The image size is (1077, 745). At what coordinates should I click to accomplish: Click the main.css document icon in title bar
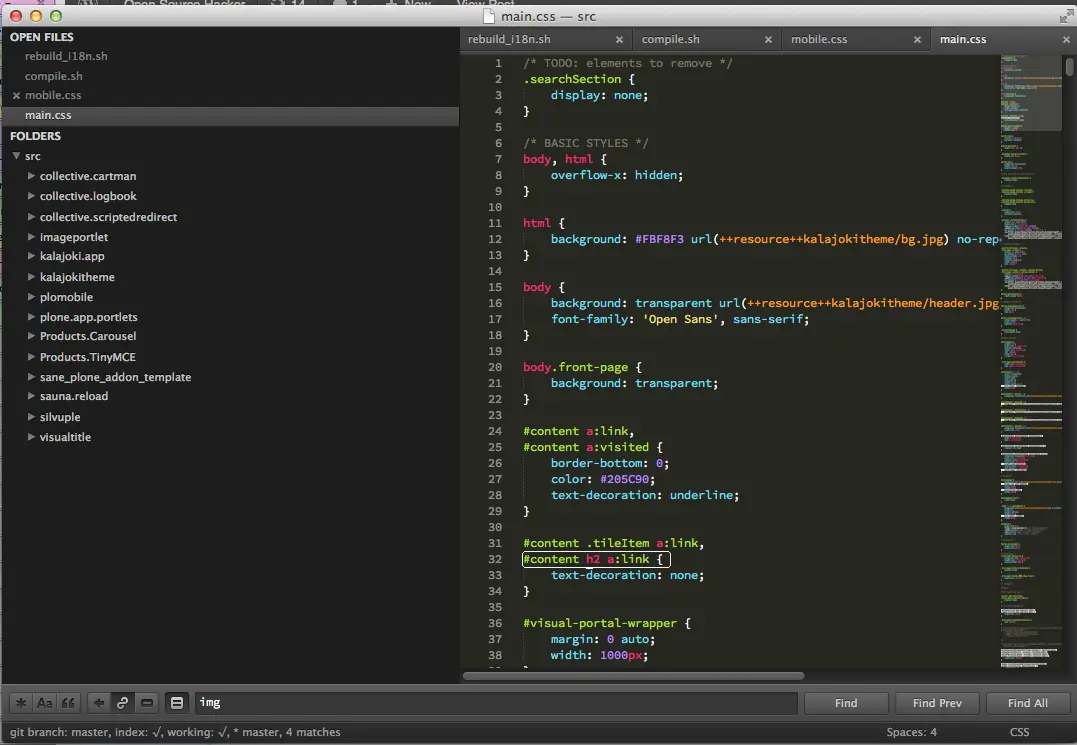coord(488,16)
